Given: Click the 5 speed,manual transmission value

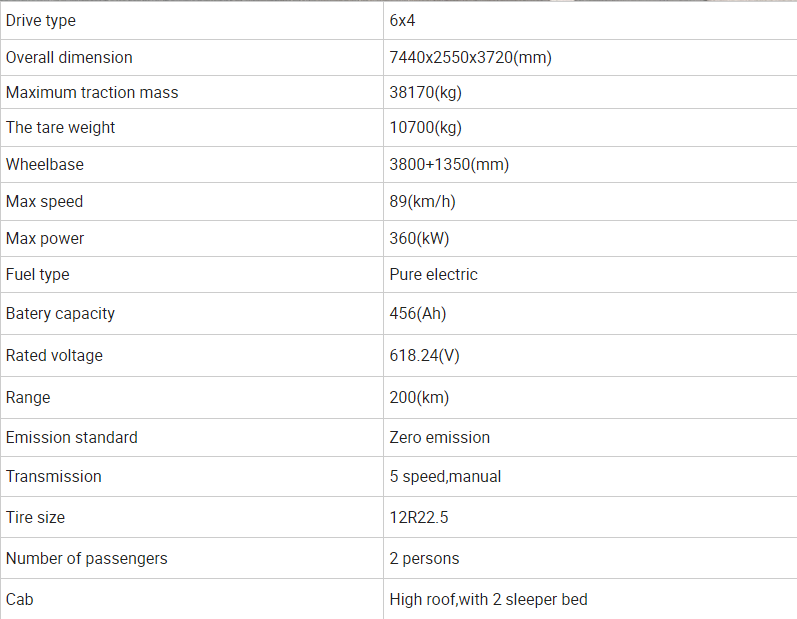Looking at the screenshot, I should coord(445,477).
